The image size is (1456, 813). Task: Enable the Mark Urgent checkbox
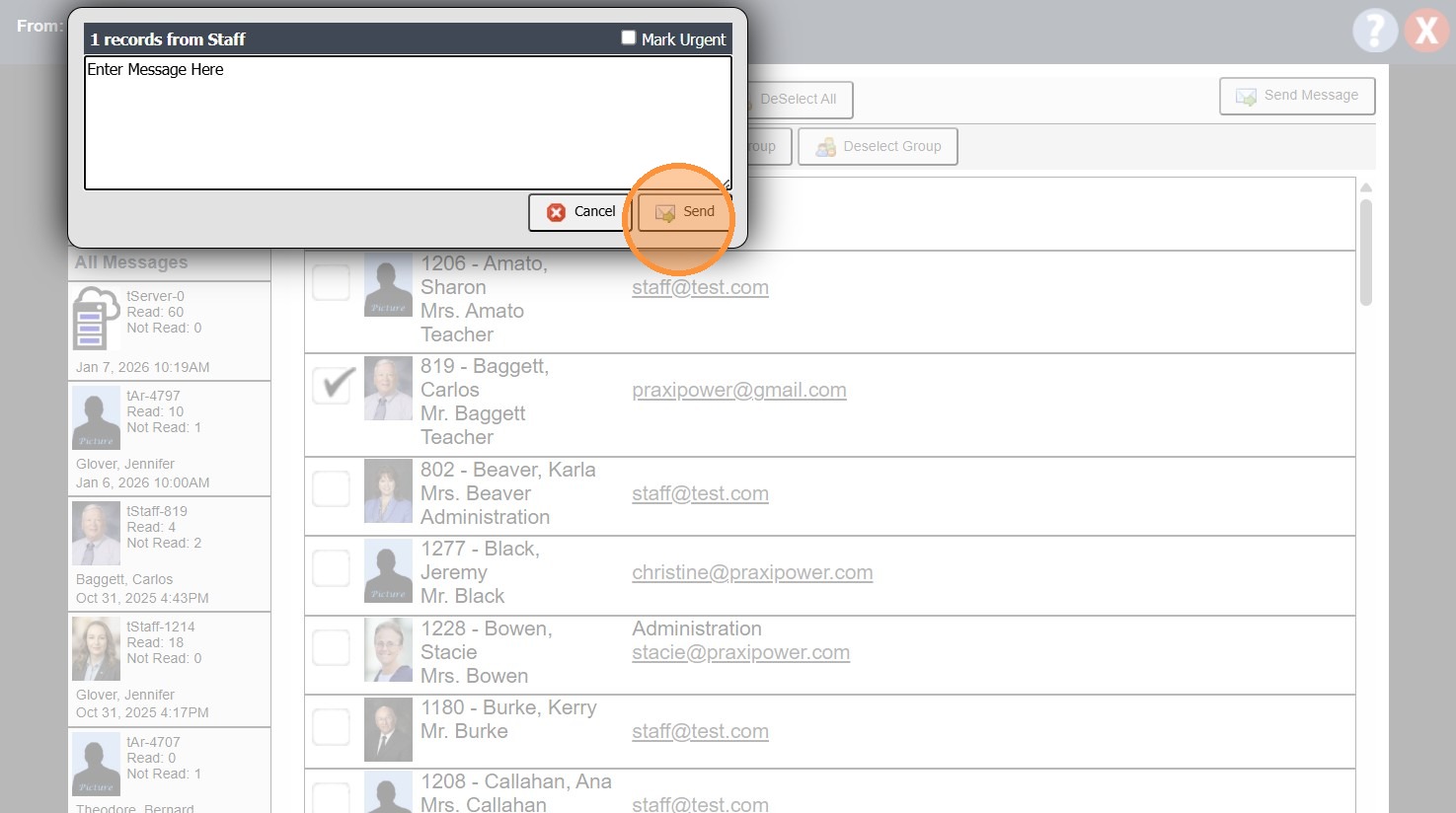point(628,37)
